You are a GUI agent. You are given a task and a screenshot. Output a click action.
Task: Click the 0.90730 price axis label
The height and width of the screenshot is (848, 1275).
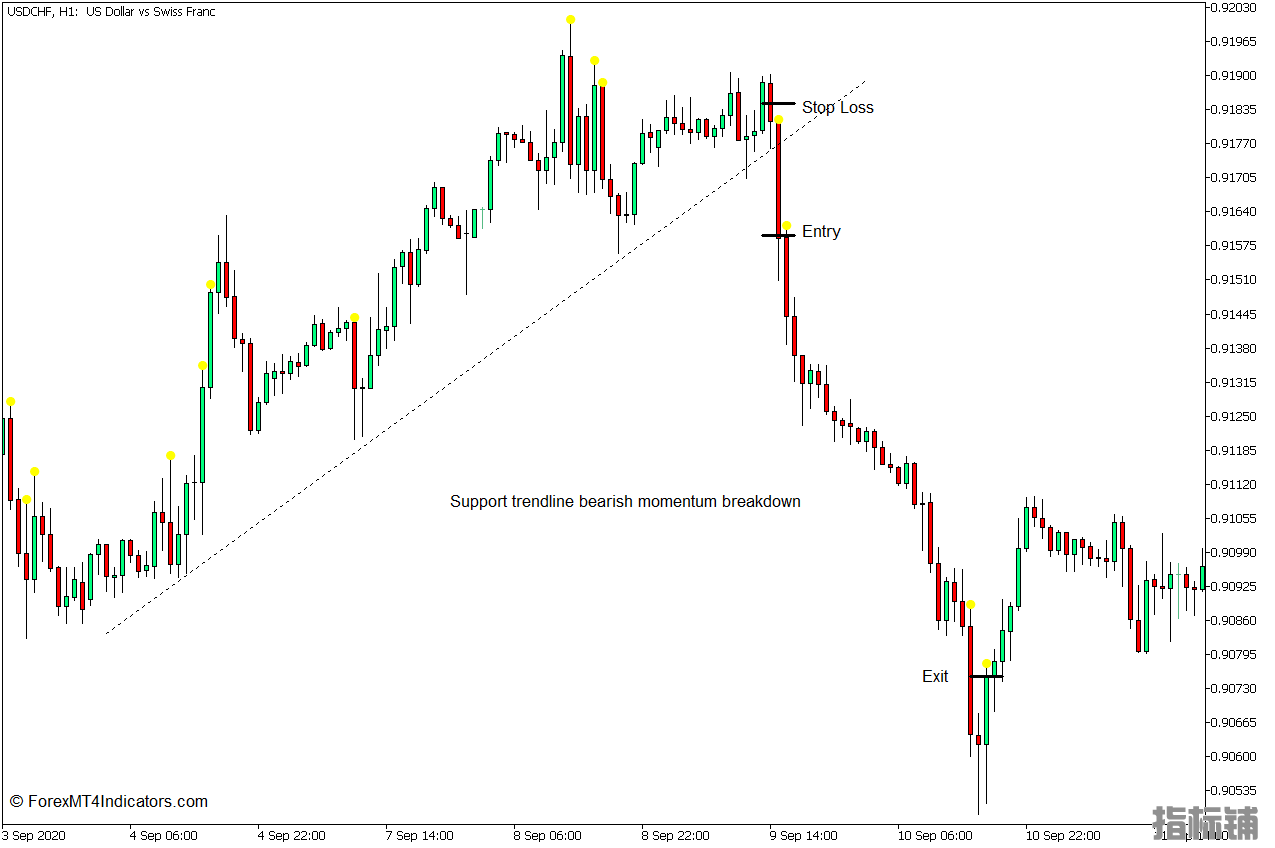tap(1233, 689)
